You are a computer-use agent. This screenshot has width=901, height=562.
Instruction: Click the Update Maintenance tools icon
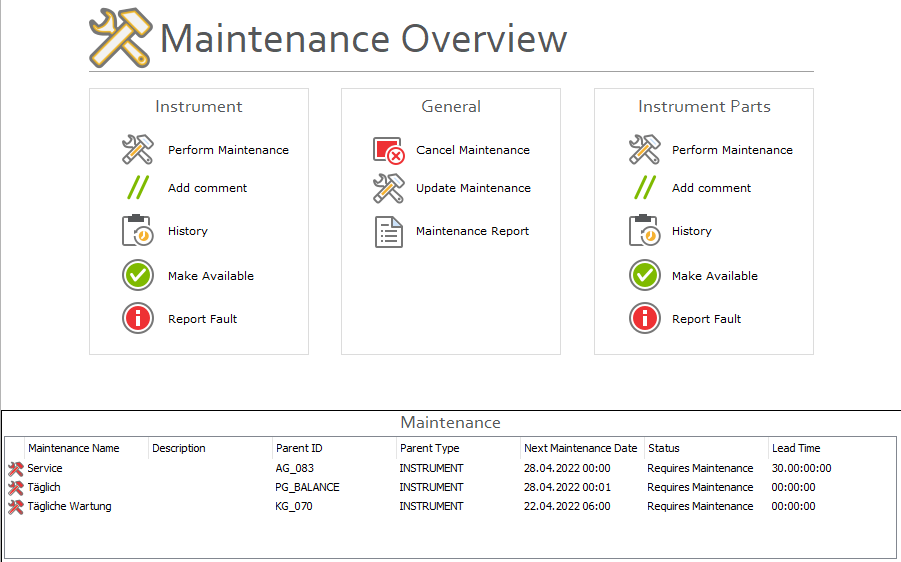coord(389,188)
